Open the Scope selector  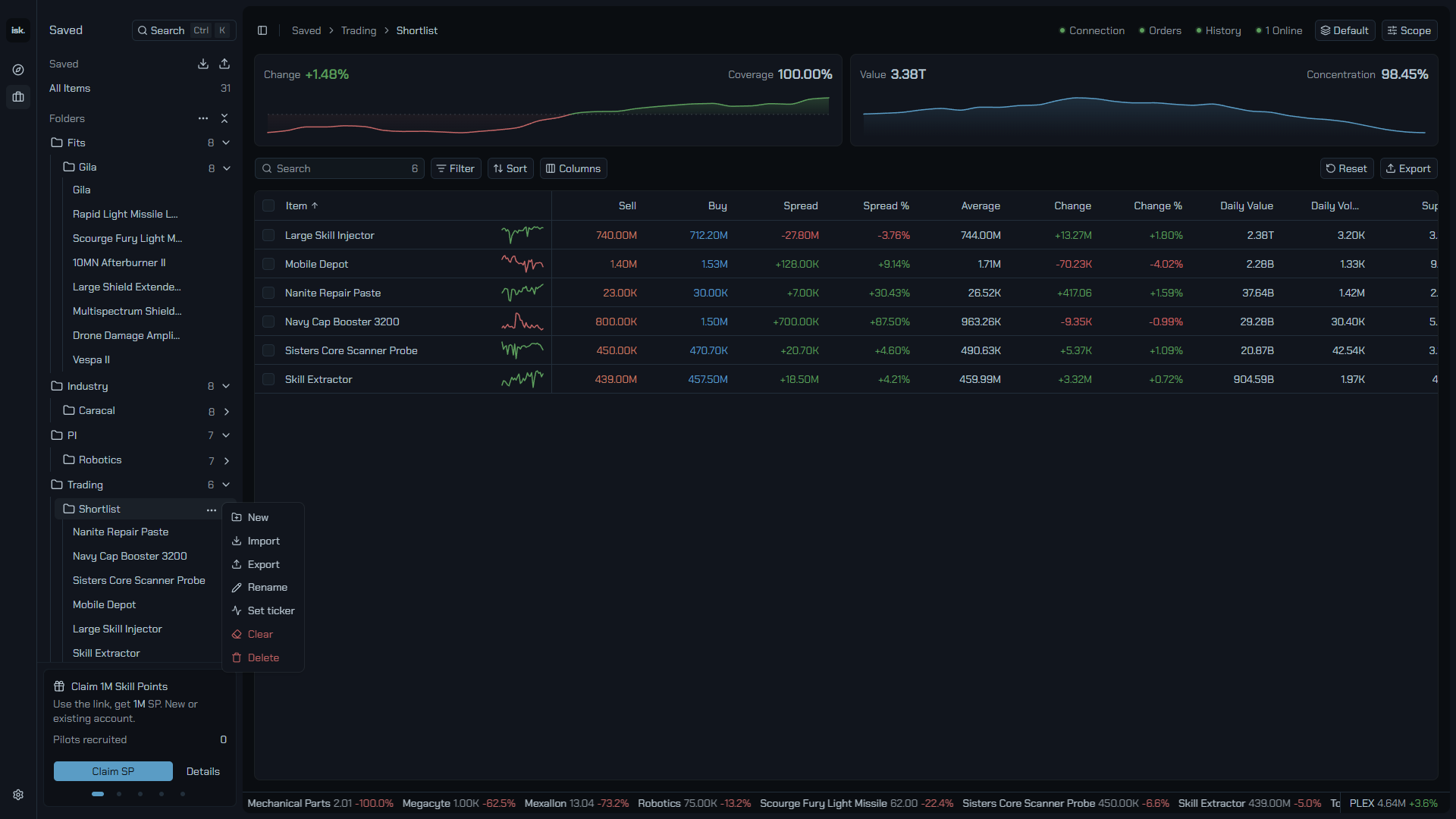tap(1409, 30)
